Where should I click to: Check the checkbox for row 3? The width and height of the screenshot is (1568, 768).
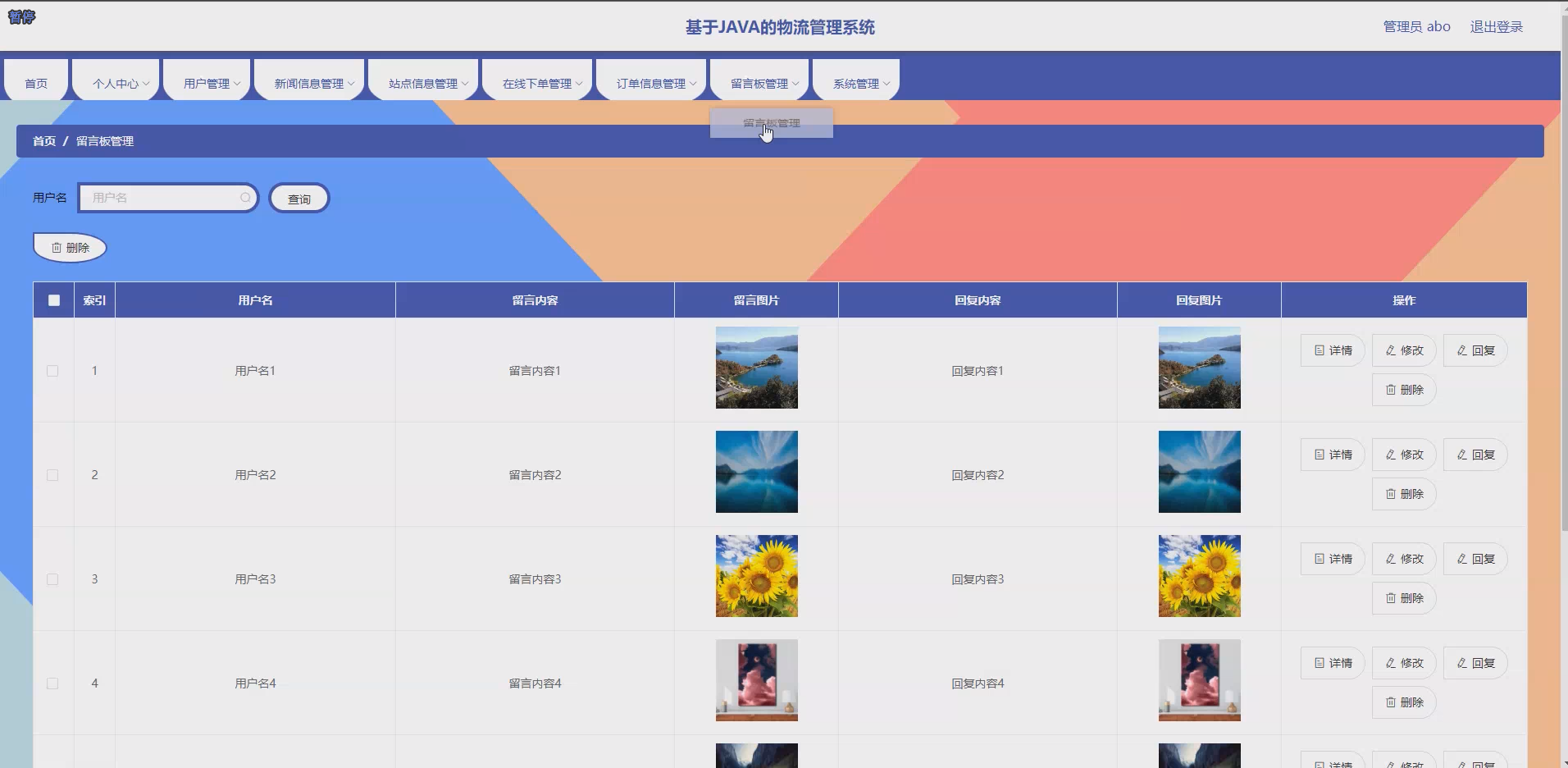coord(52,579)
